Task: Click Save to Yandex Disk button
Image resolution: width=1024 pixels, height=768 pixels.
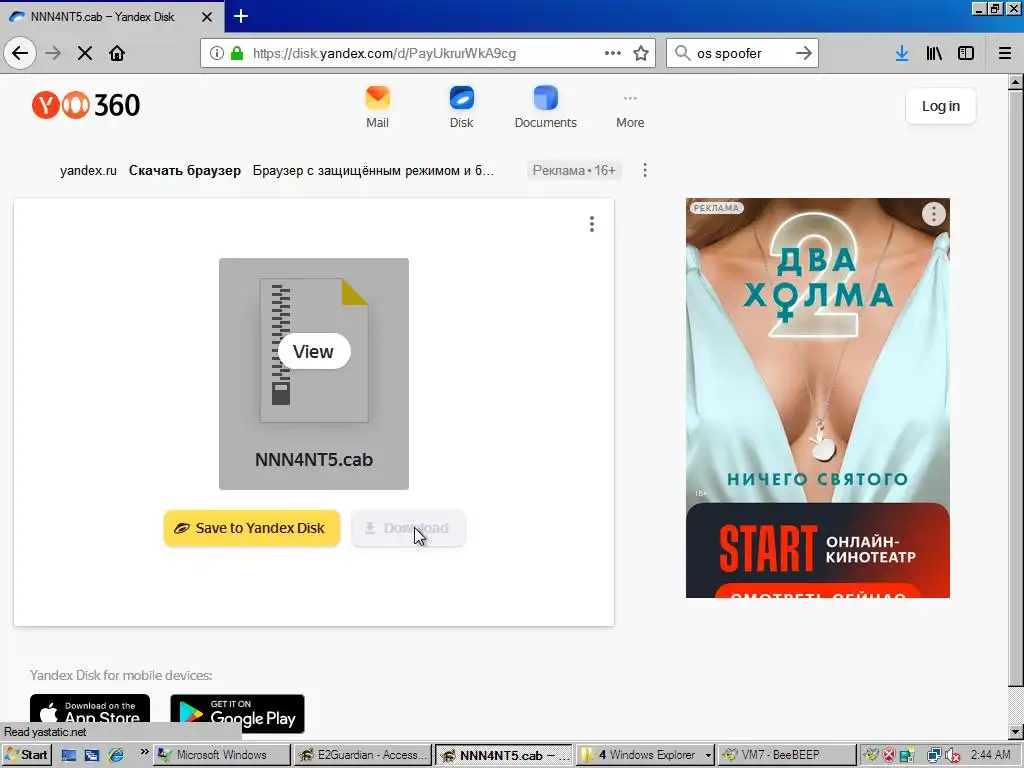Action: point(251,528)
